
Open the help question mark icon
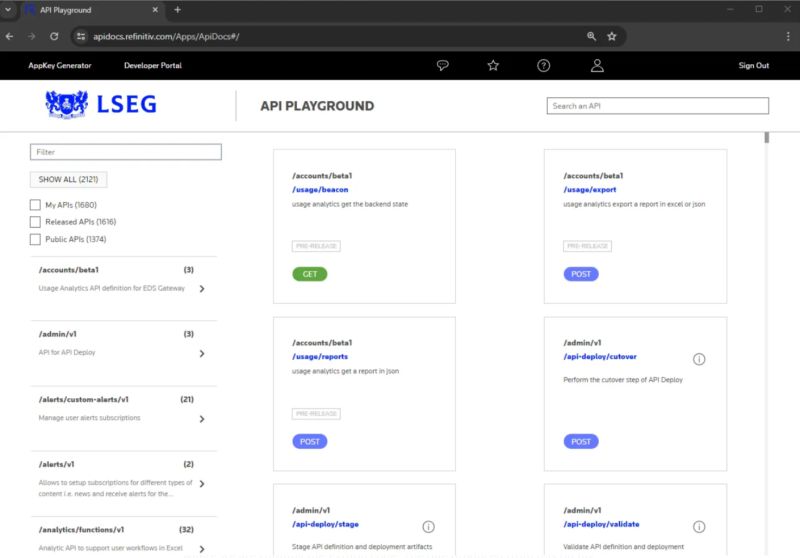[x=543, y=65]
